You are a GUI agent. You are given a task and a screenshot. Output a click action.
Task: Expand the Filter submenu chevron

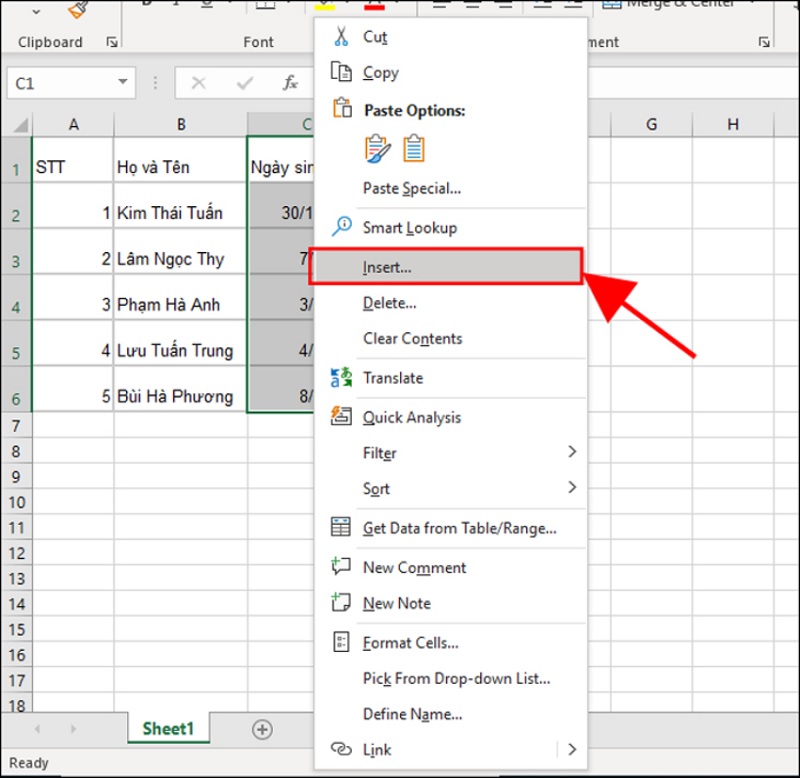(572, 452)
